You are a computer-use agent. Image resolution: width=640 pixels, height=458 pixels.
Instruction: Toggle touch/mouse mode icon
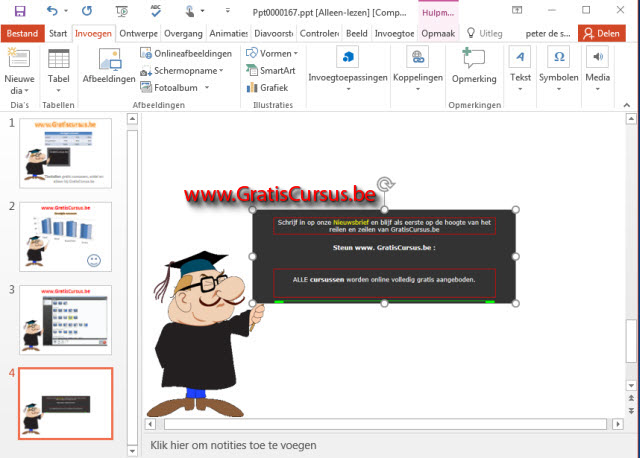(190, 11)
